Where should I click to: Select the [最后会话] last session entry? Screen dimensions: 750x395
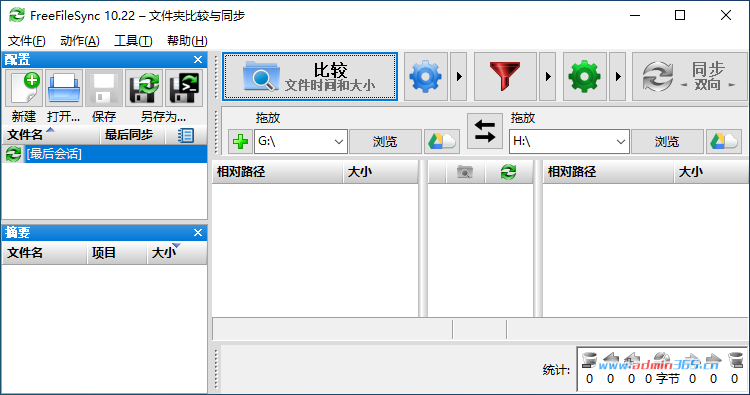(x=105, y=154)
